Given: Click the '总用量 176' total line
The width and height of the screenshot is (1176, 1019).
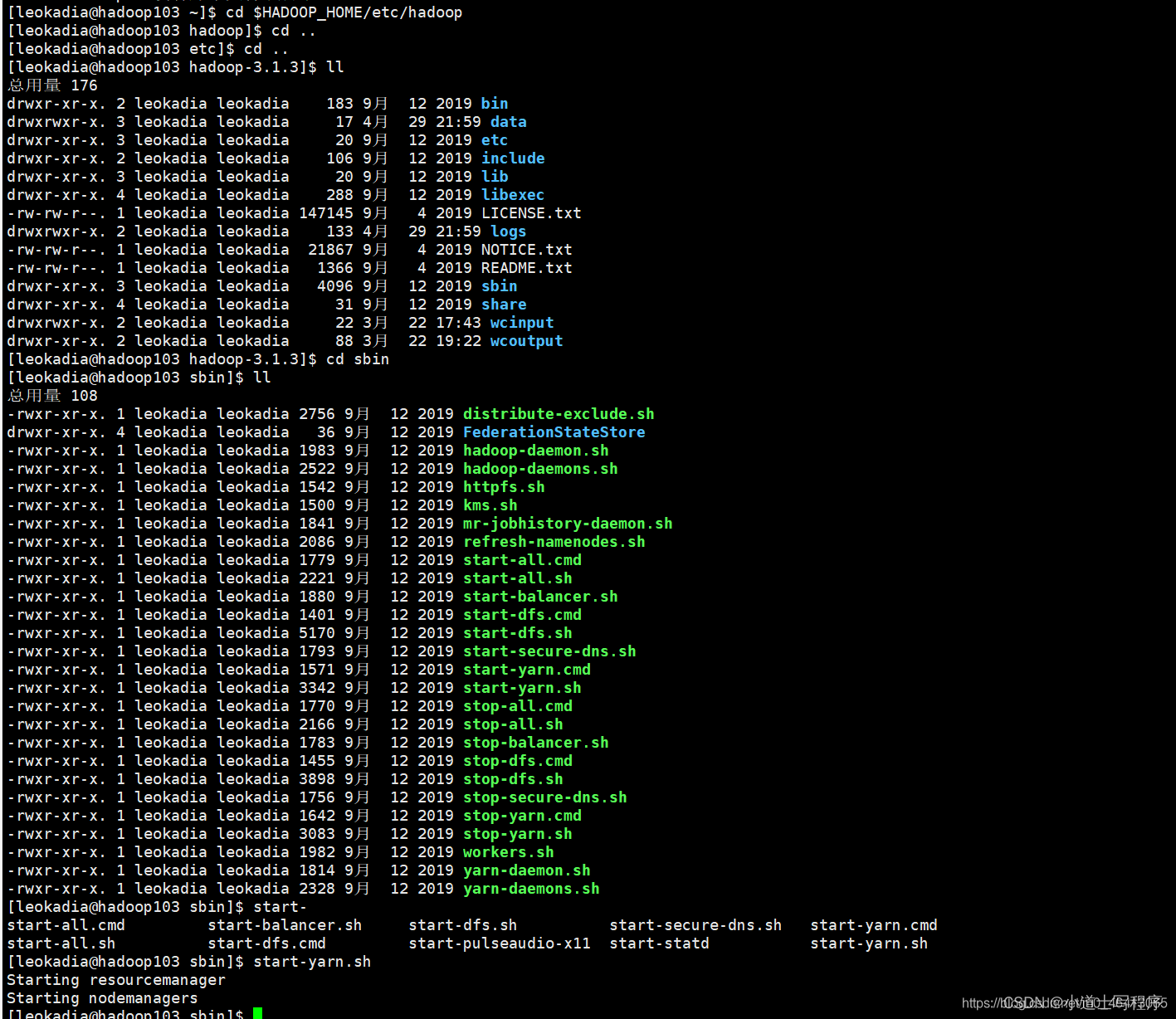Looking at the screenshot, I should tap(52, 85).
